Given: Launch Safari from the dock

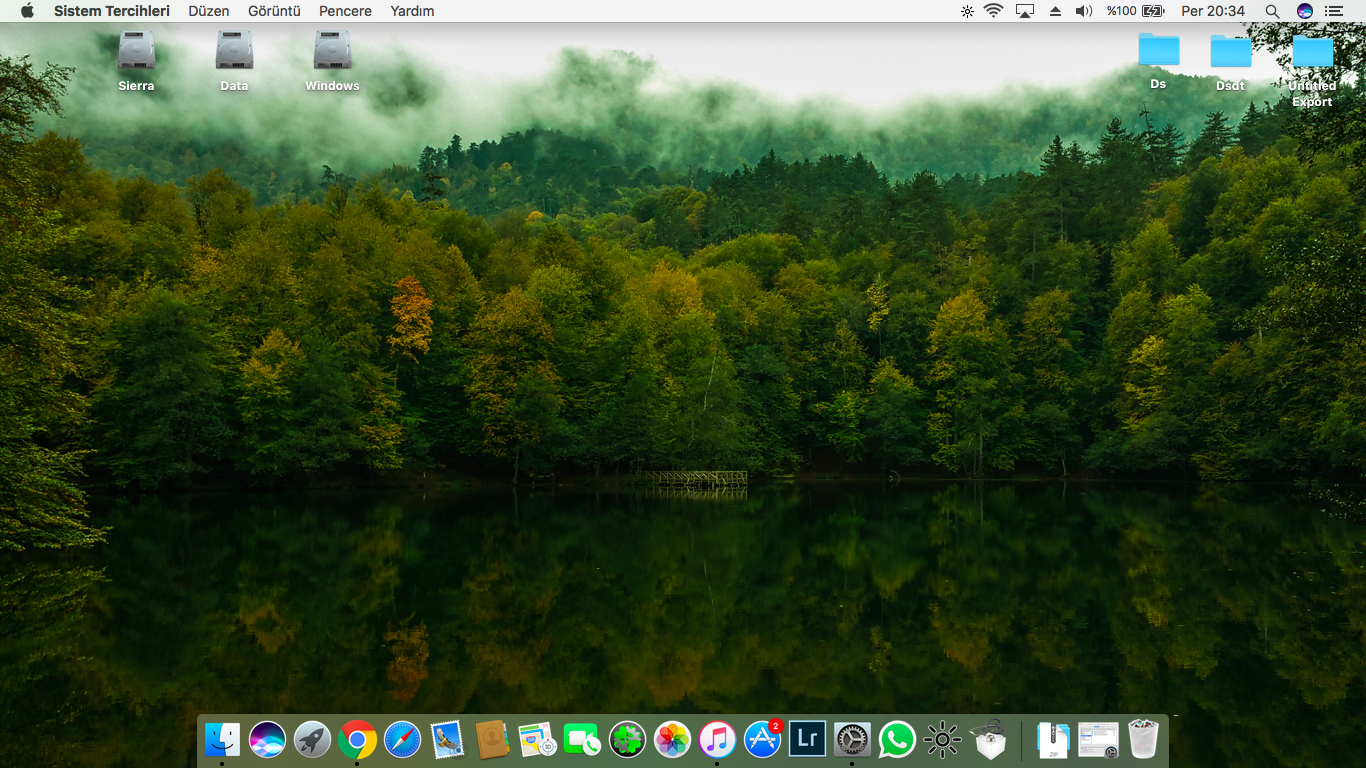Looking at the screenshot, I should [402, 740].
